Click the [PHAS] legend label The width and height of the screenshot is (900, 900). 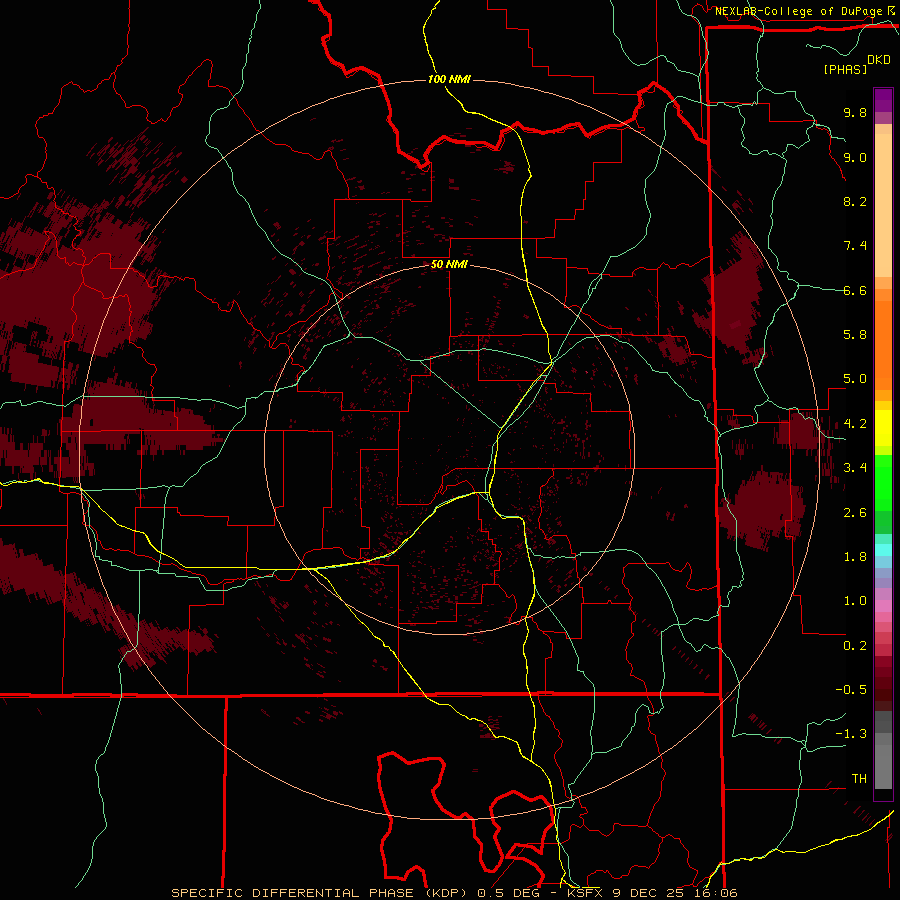coord(845,69)
